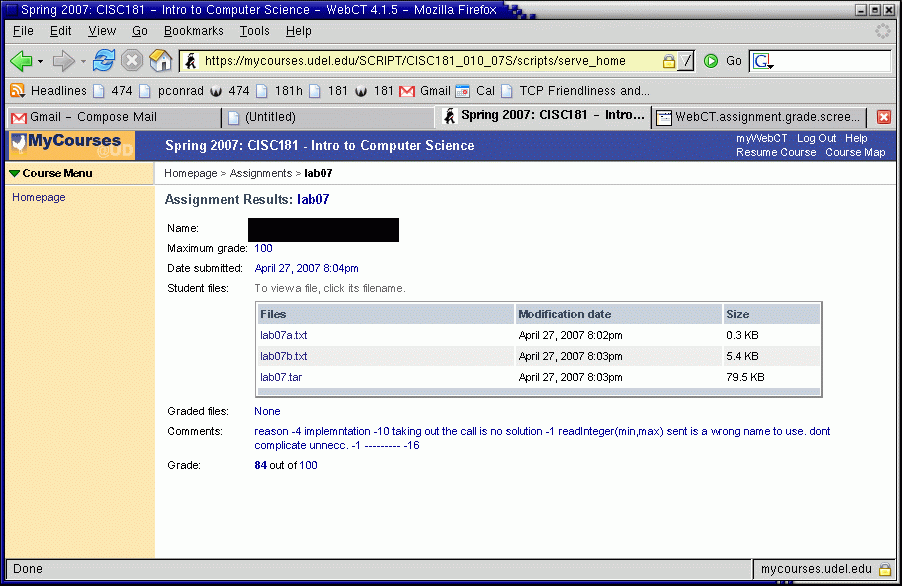Open the Gmail bookmark in the toolbar
The width and height of the screenshot is (902, 586).
click(425, 91)
